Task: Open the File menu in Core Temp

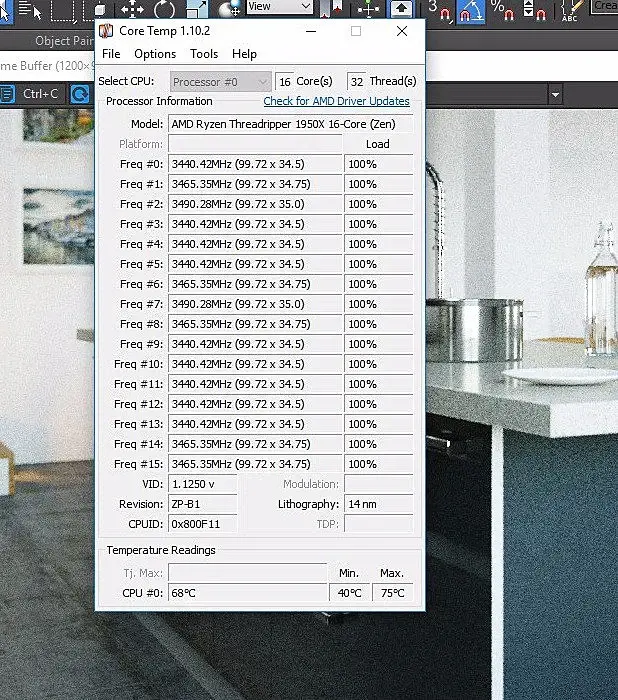Action: (111, 54)
